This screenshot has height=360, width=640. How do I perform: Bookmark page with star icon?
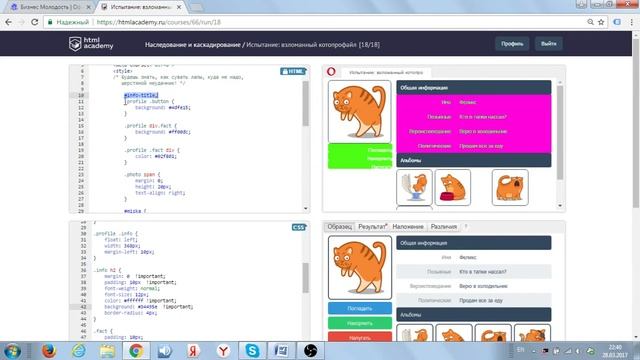[601, 22]
